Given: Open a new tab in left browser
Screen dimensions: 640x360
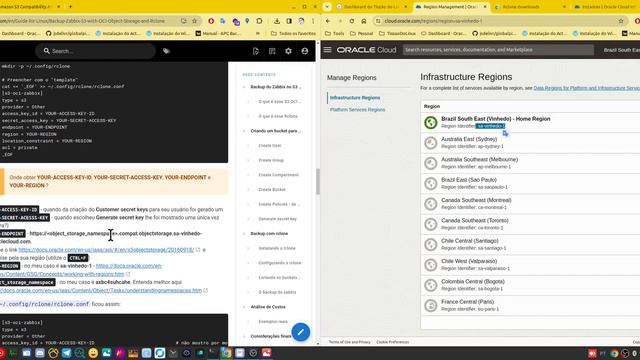Looking at the screenshot, I should pos(70,7).
